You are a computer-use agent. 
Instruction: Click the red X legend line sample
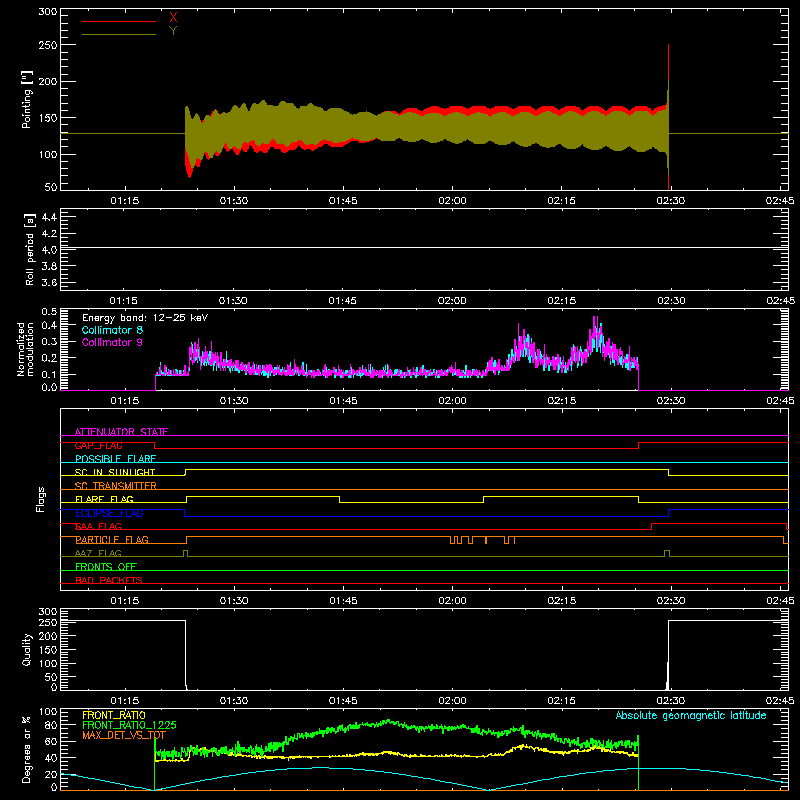(119, 21)
